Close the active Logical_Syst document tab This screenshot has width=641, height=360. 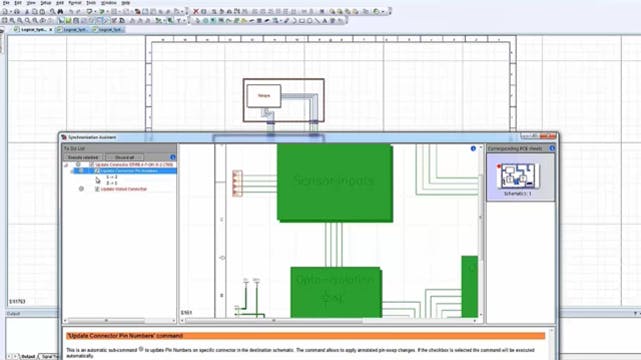pyautogui.click(x=51, y=30)
